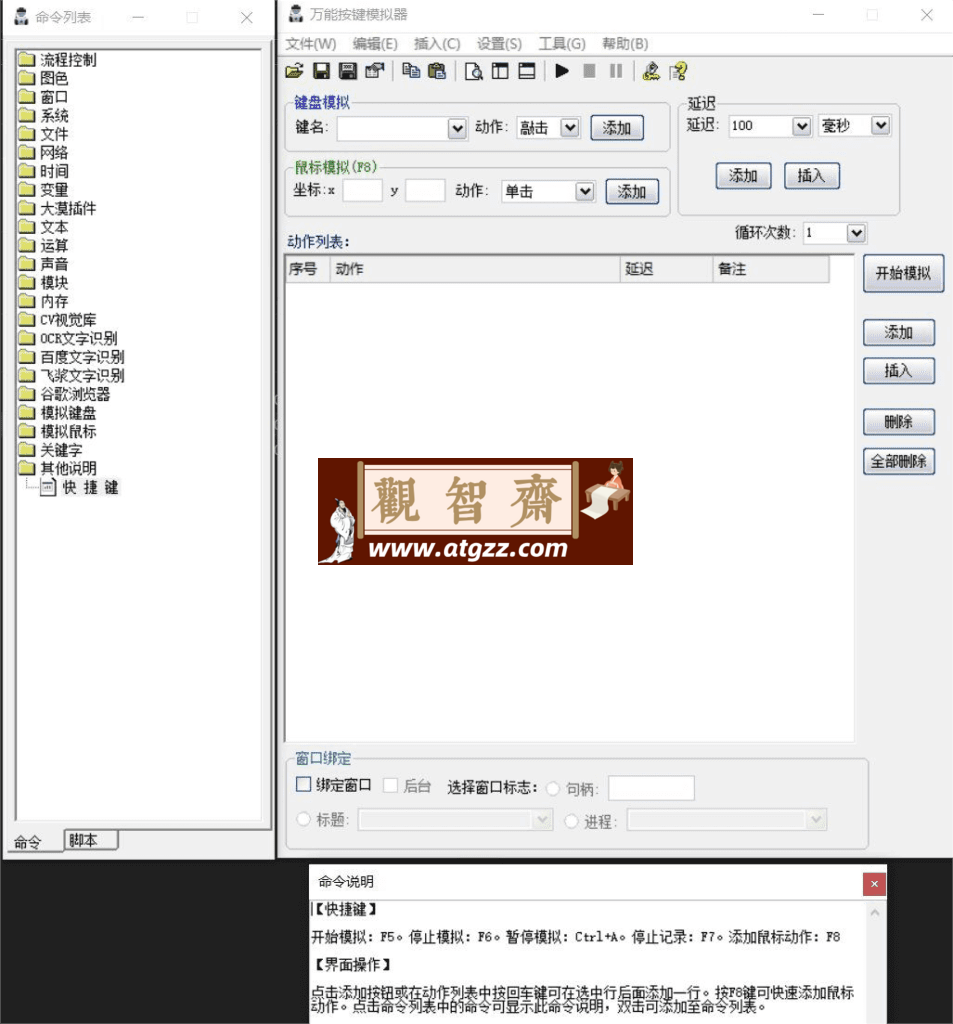Switch to the 命令 tab

[29, 842]
